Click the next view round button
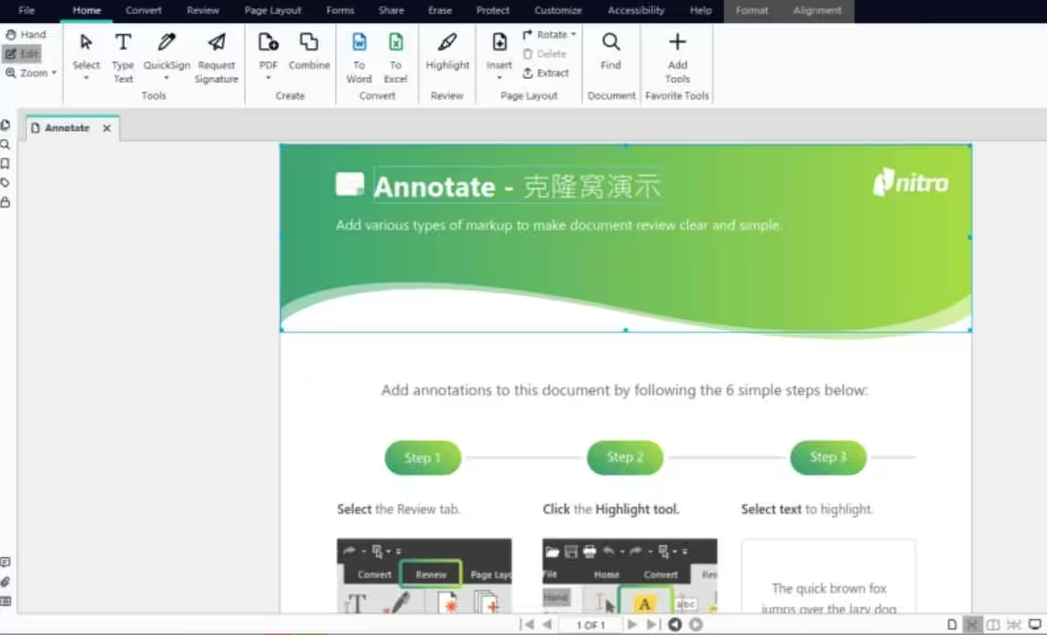The width and height of the screenshot is (1047, 635). pos(696,624)
